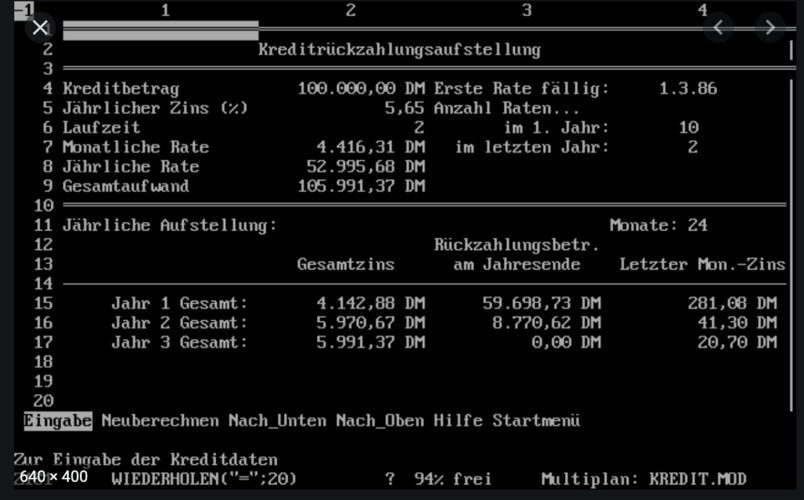804x500 pixels.
Task: Click the Startmenü command
Action: point(535,421)
